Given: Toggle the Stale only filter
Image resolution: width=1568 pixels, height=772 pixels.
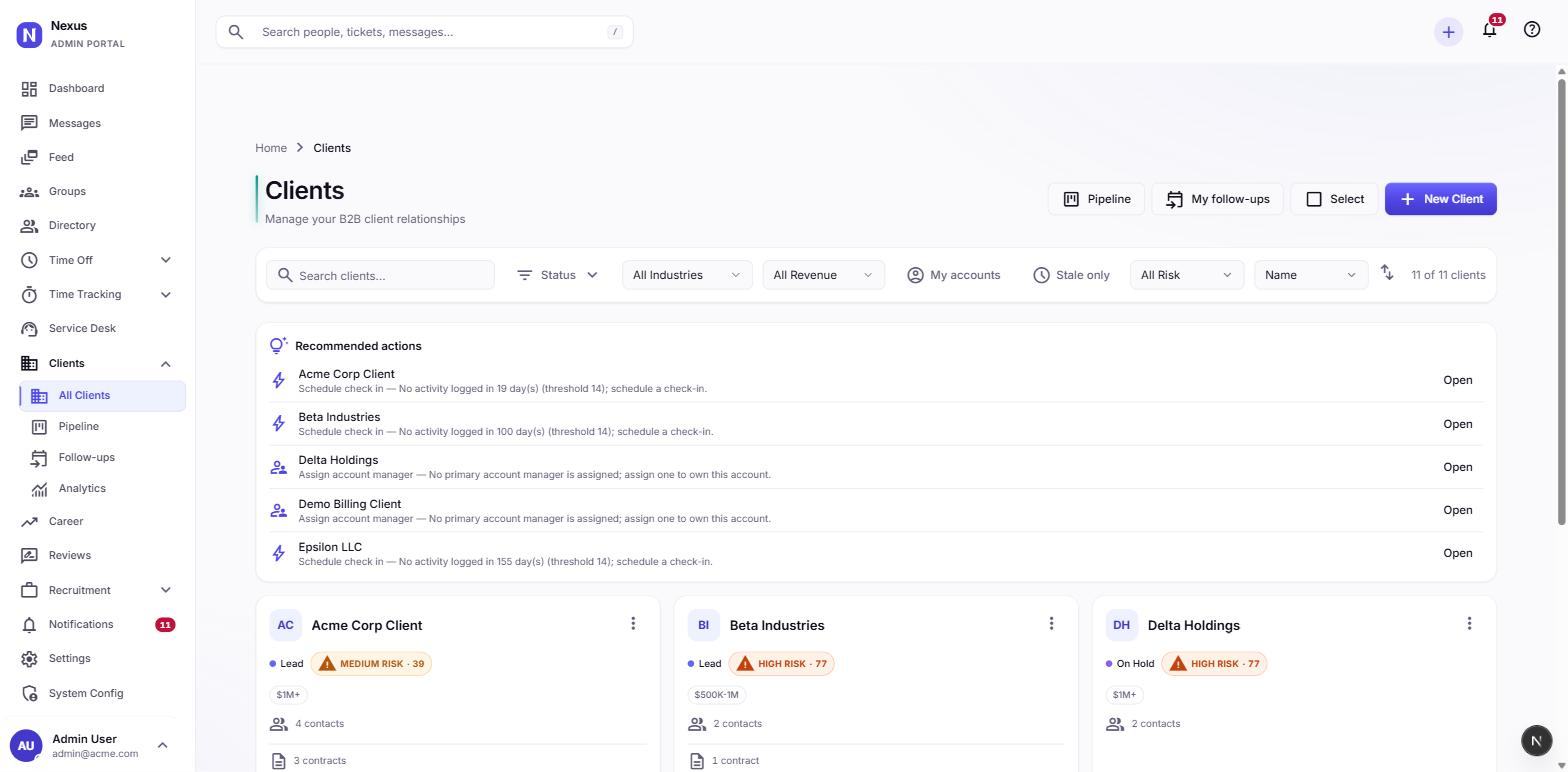Looking at the screenshot, I should coord(1071,275).
